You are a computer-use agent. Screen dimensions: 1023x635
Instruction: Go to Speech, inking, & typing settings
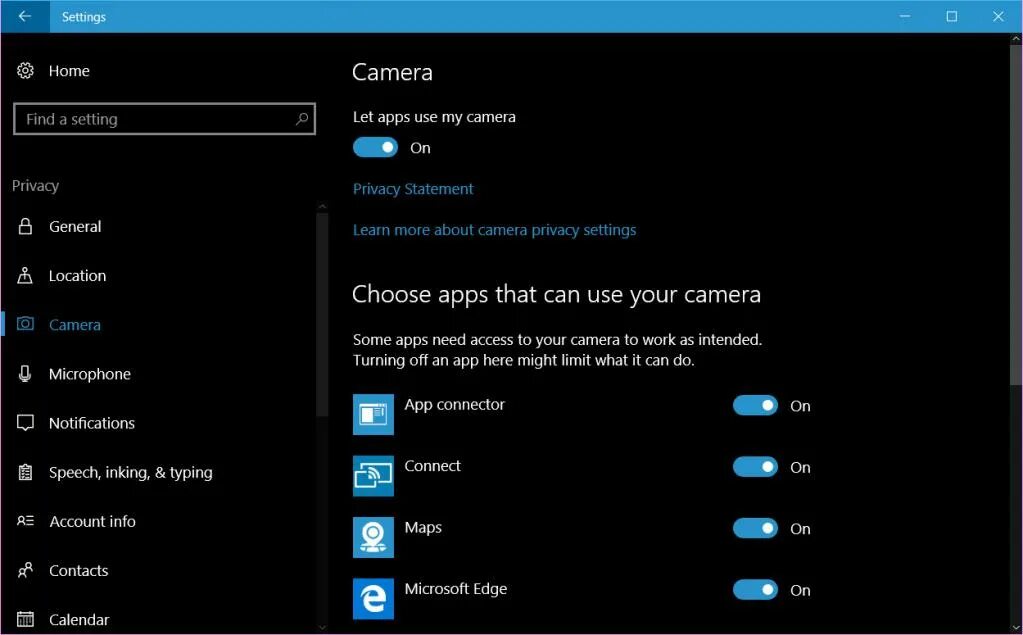coord(130,472)
